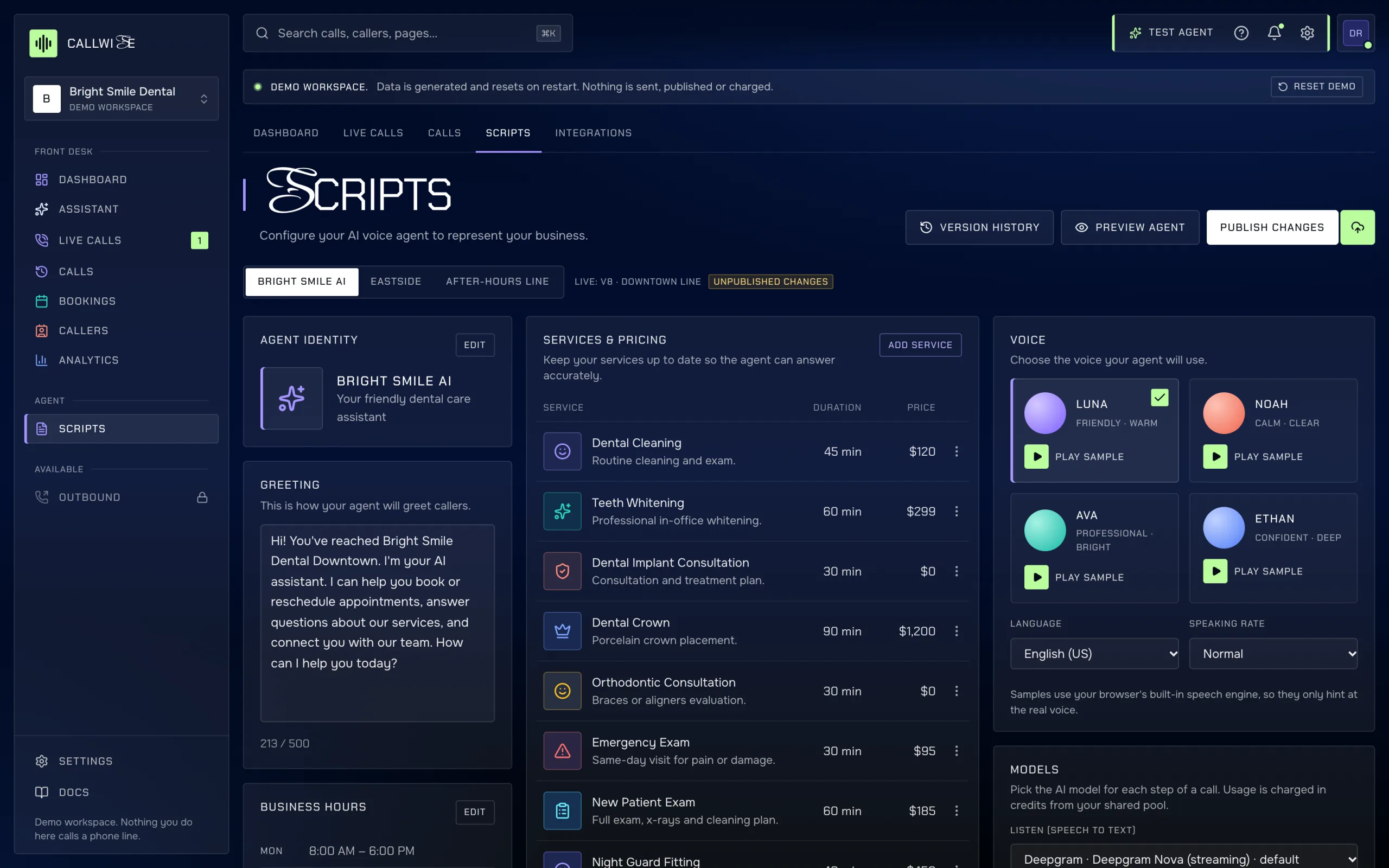Select the Ava voice card

pyautogui.click(x=1094, y=548)
